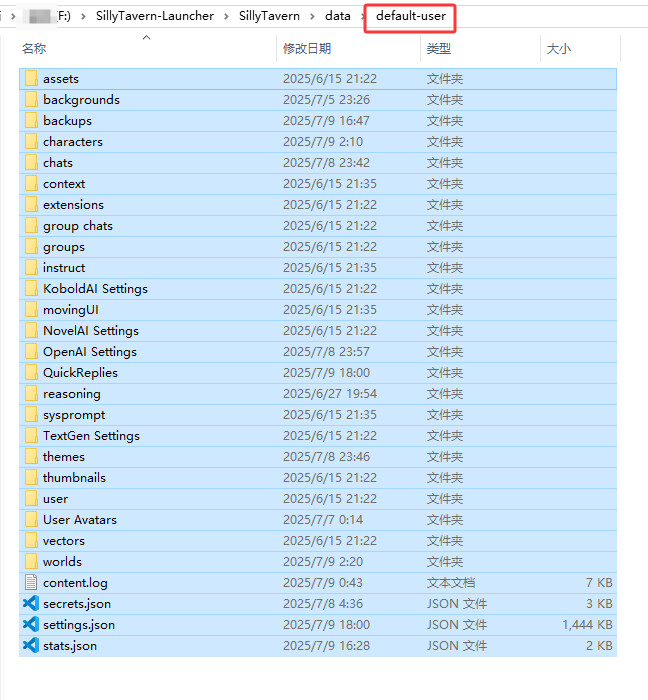
Task: Click the worlds folder icon
Action: pos(30,561)
